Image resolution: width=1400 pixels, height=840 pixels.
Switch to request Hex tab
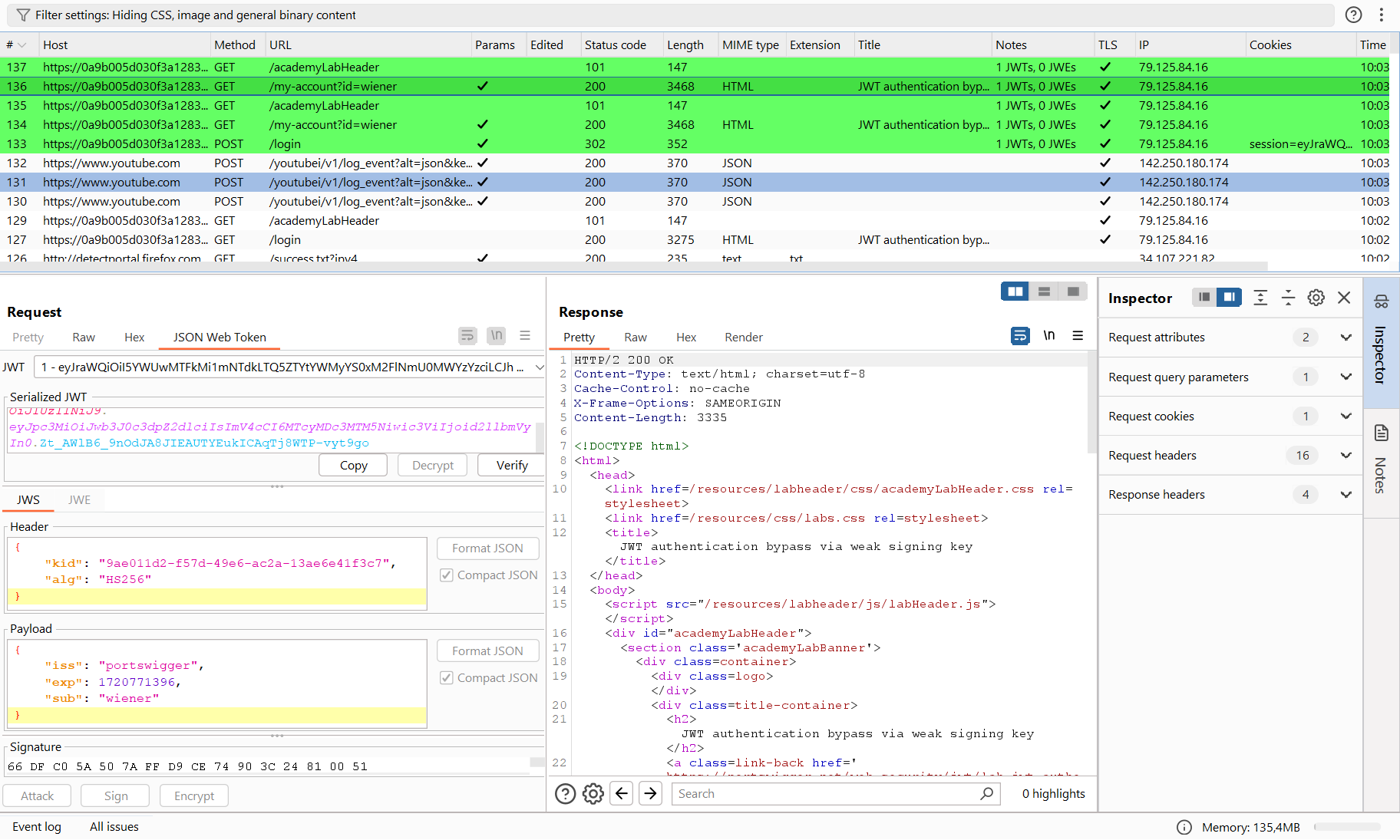click(x=134, y=338)
